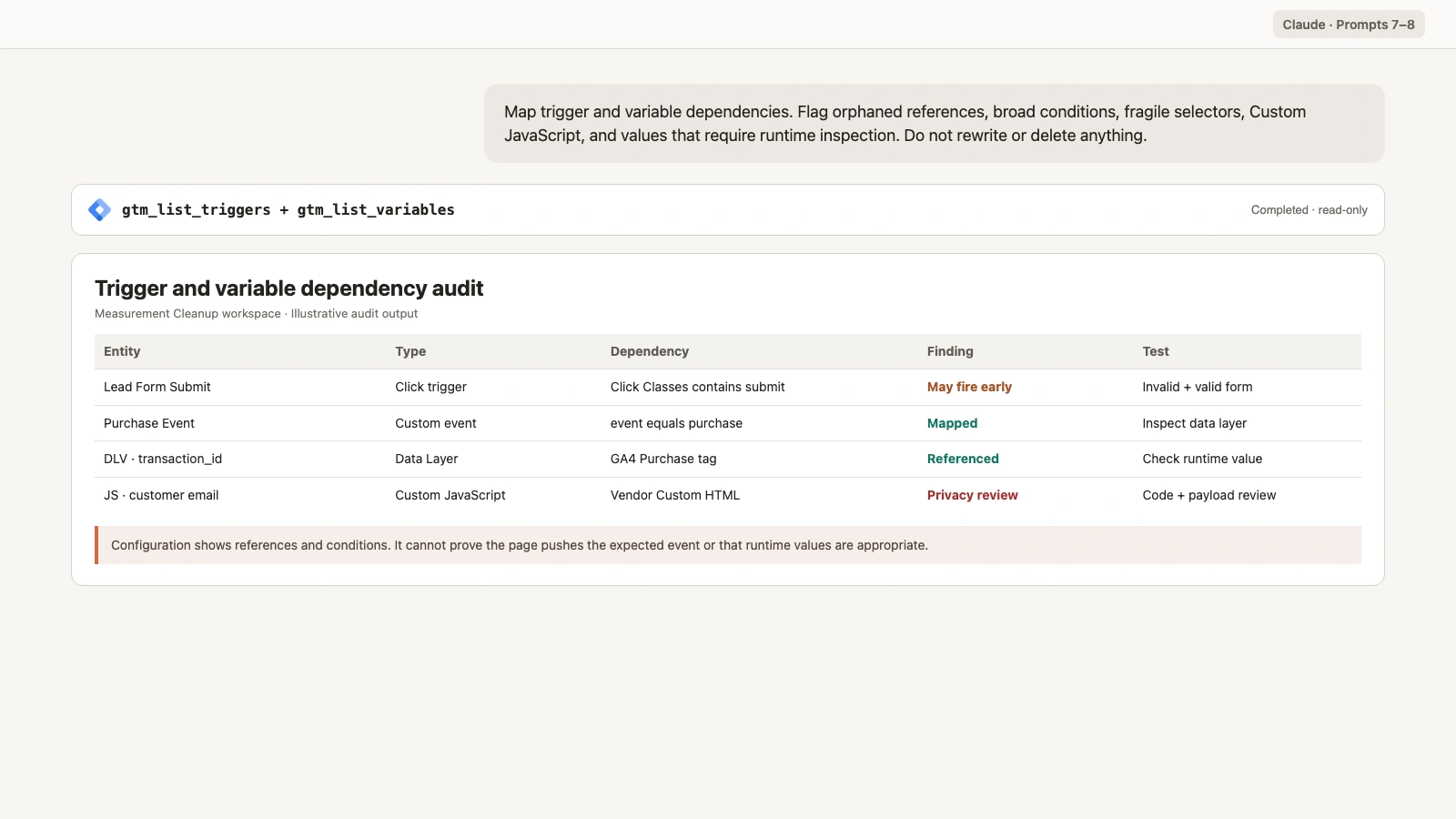This screenshot has height=819, width=1456.
Task: Click the Trigger and variable dependency audit heading
Action: pos(288,288)
